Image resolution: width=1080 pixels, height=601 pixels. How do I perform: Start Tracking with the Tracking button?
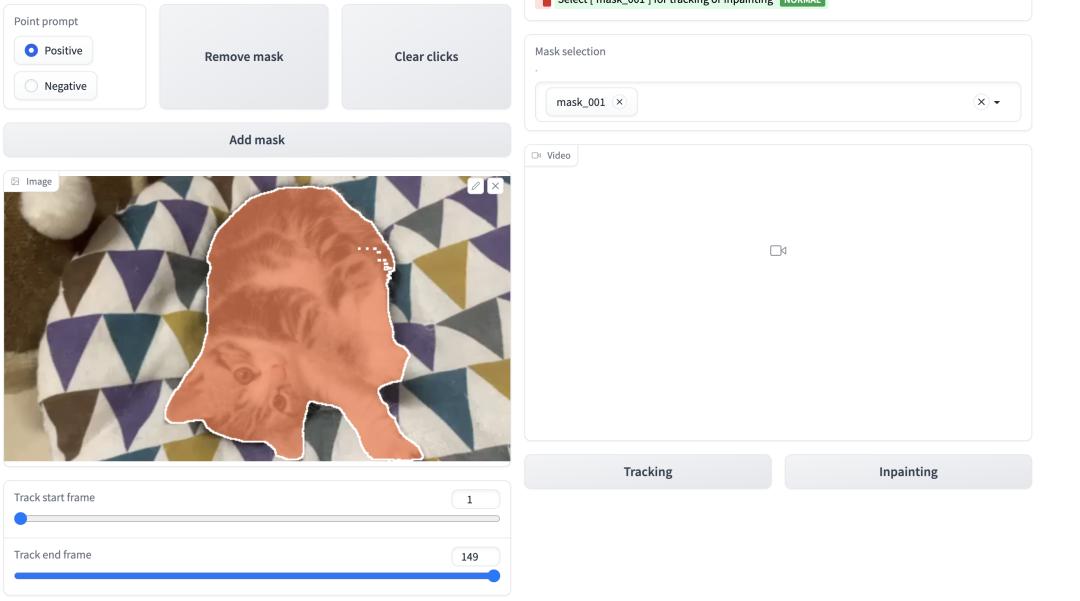pyautogui.click(x=646, y=471)
